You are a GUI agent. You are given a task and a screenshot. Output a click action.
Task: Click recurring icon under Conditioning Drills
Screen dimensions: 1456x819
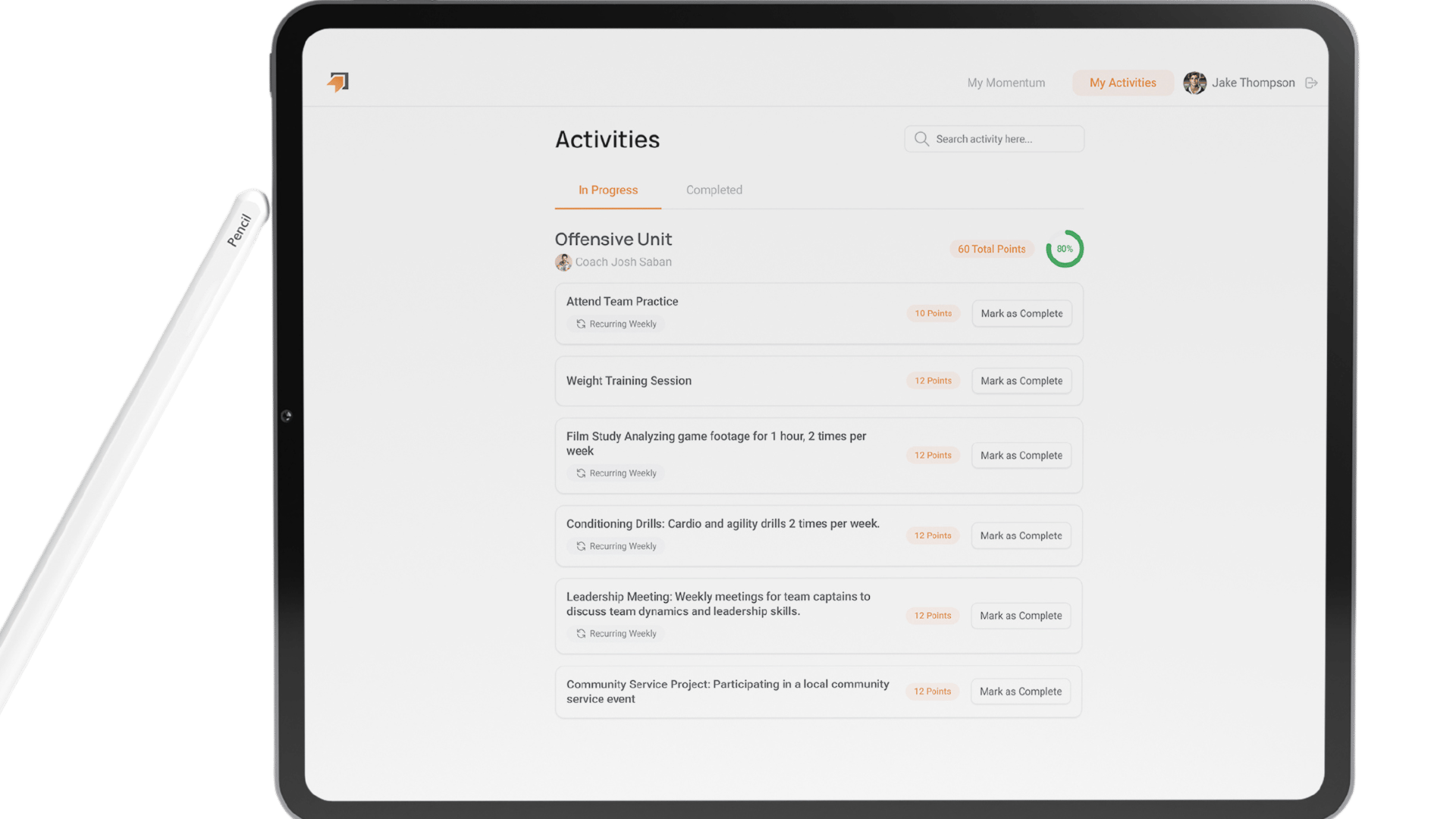(581, 546)
